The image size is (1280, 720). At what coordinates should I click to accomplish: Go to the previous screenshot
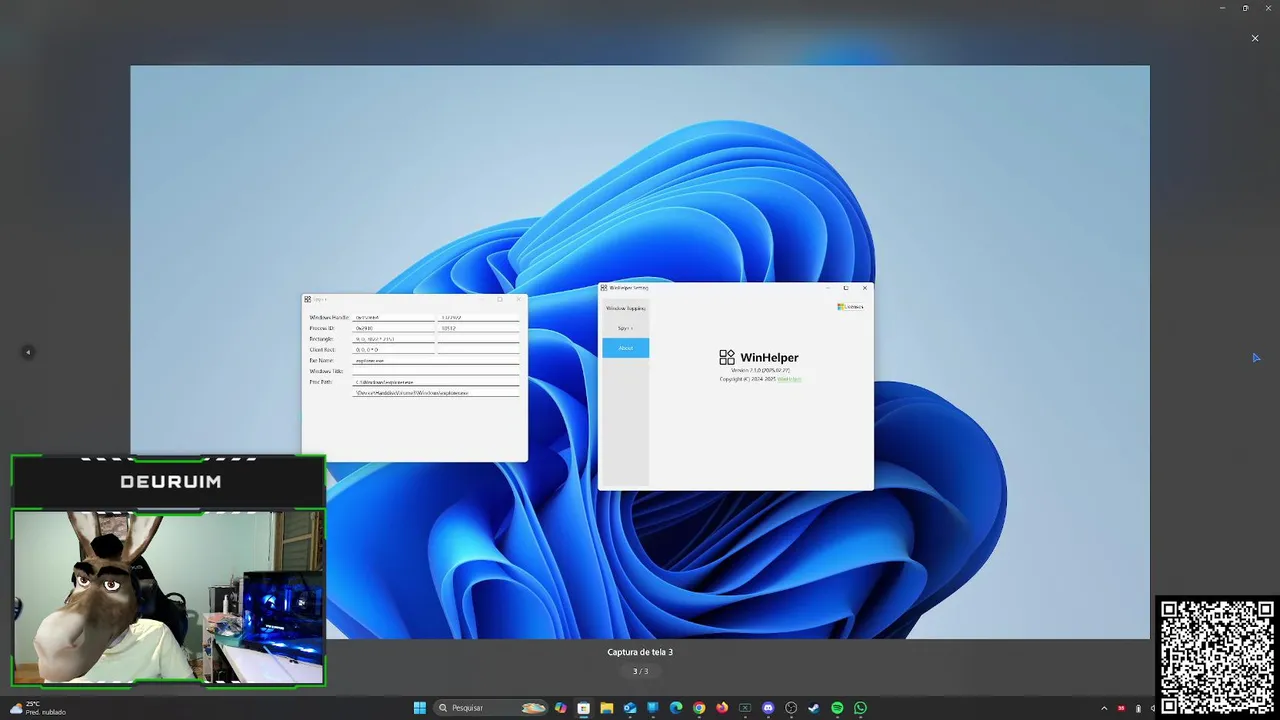pyautogui.click(x=28, y=352)
